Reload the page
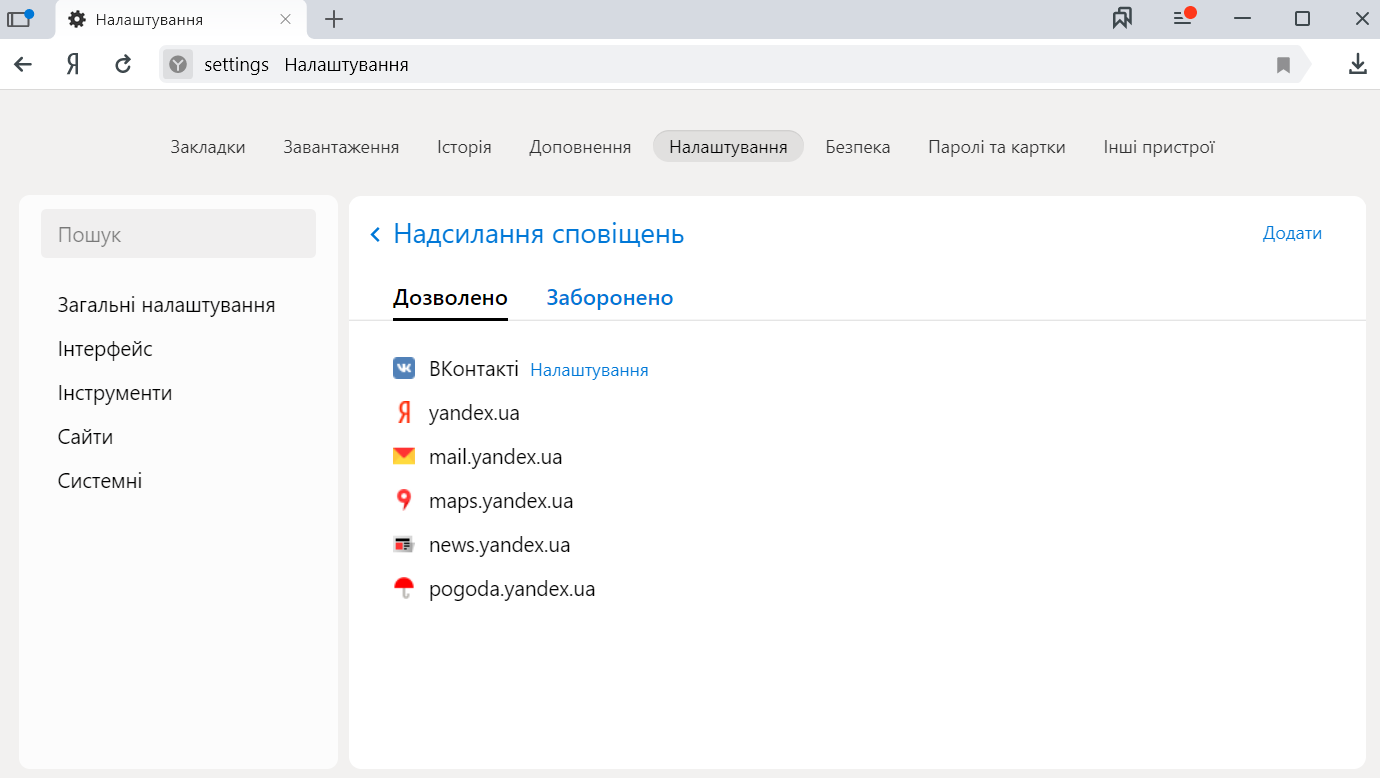The height and width of the screenshot is (778, 1380). tap(123, 64)
